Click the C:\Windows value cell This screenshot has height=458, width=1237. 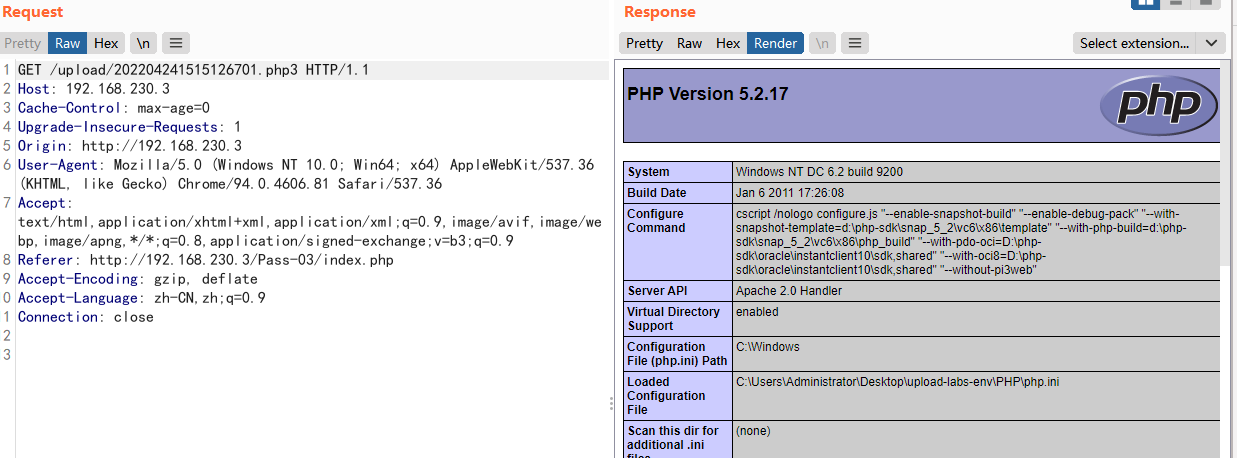click(x=976, y=354)
